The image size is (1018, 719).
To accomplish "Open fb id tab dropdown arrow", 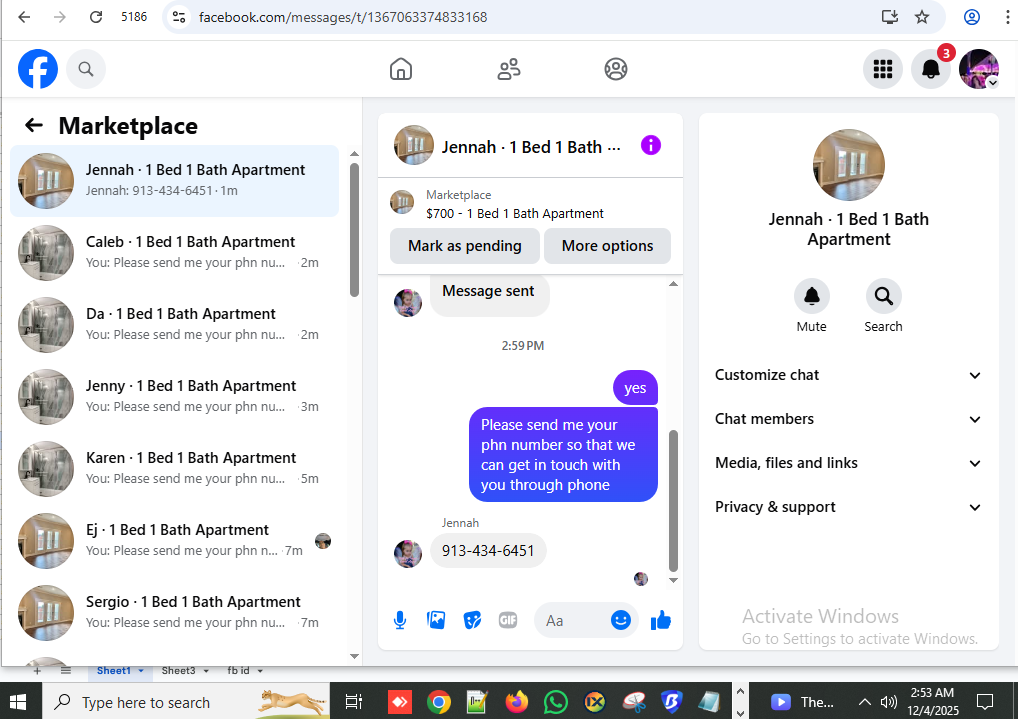I will 260,671.
